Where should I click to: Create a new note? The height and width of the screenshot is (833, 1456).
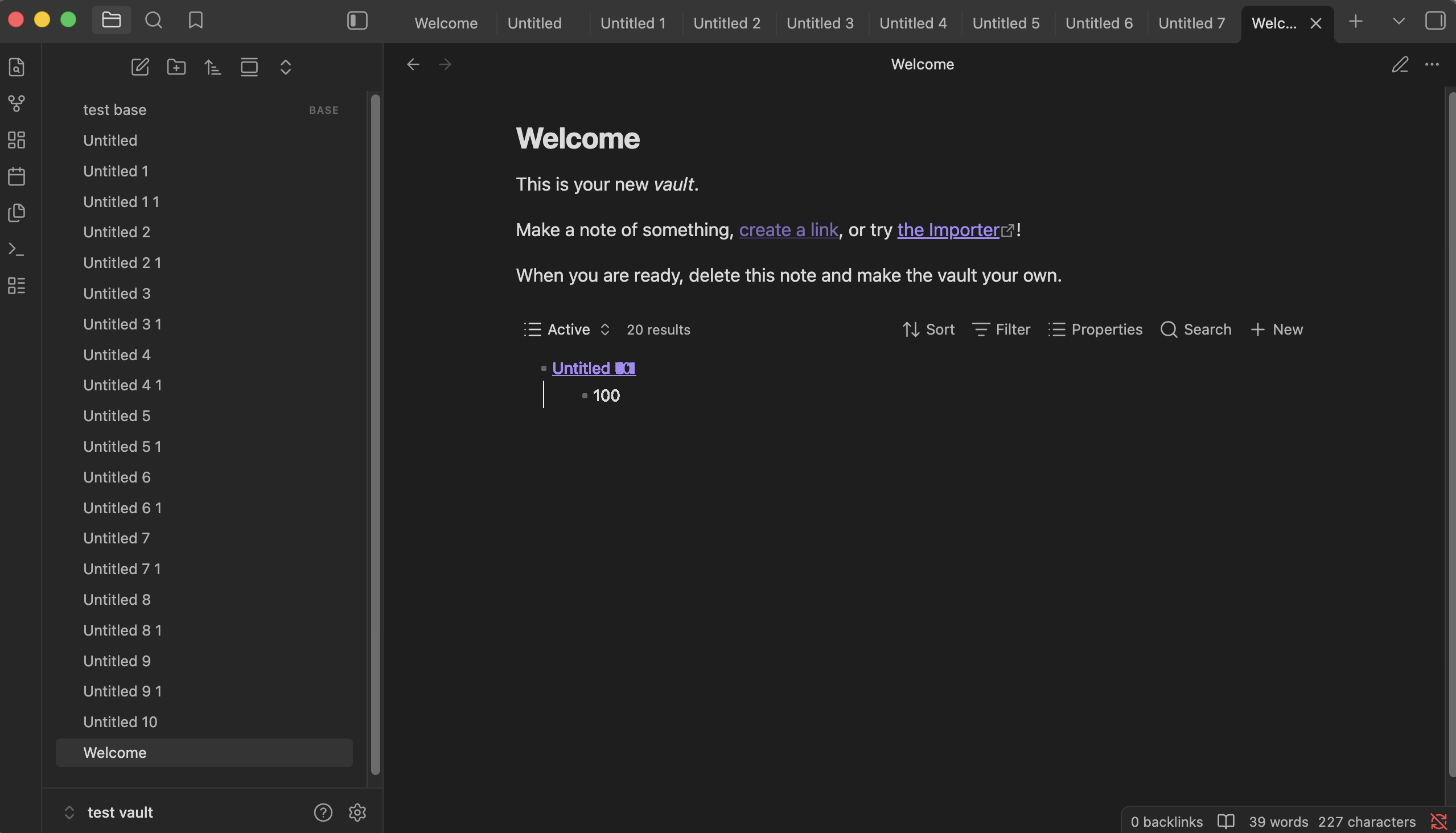click(140, 67)
